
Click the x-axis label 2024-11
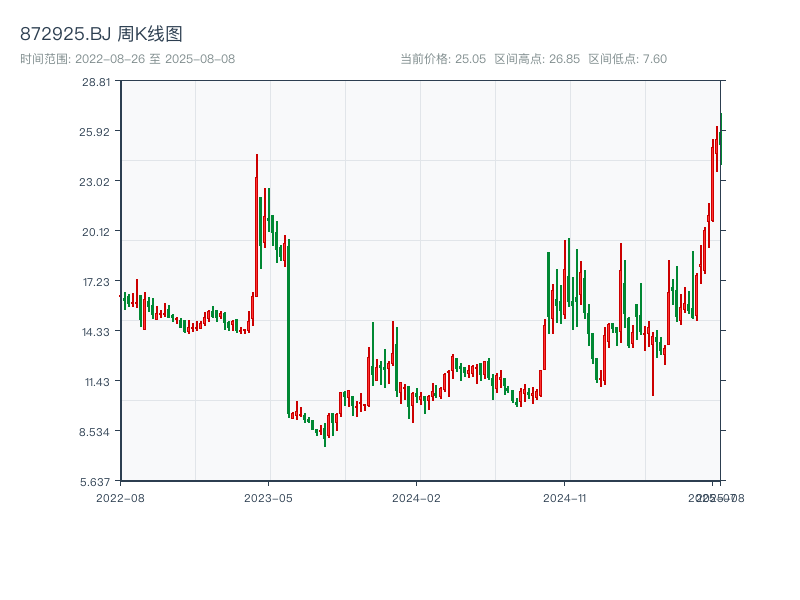point(564,498)
